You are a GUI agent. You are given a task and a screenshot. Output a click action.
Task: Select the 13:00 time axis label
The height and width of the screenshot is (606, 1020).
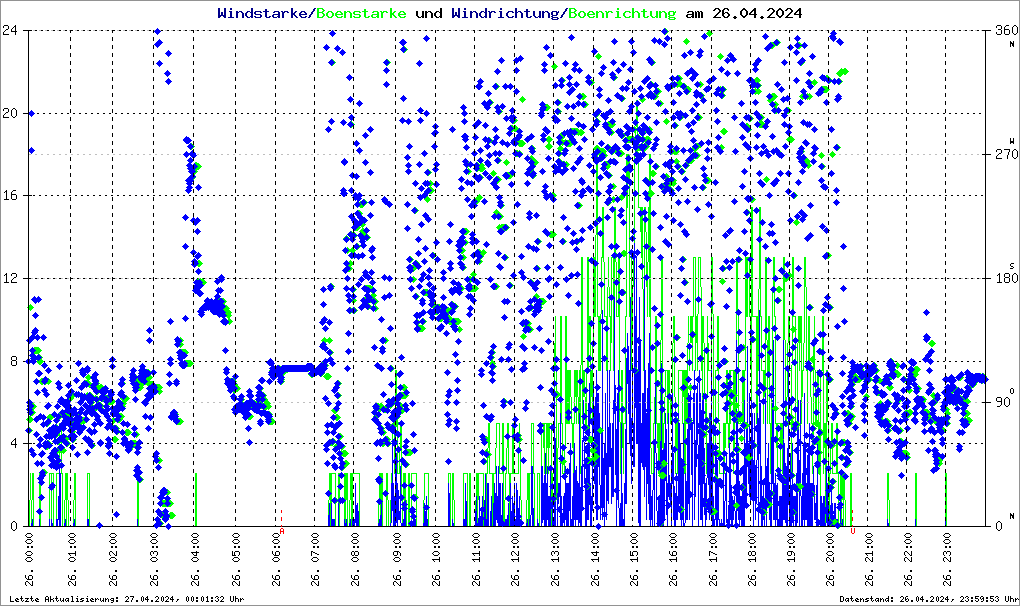[x=554, y=560]
